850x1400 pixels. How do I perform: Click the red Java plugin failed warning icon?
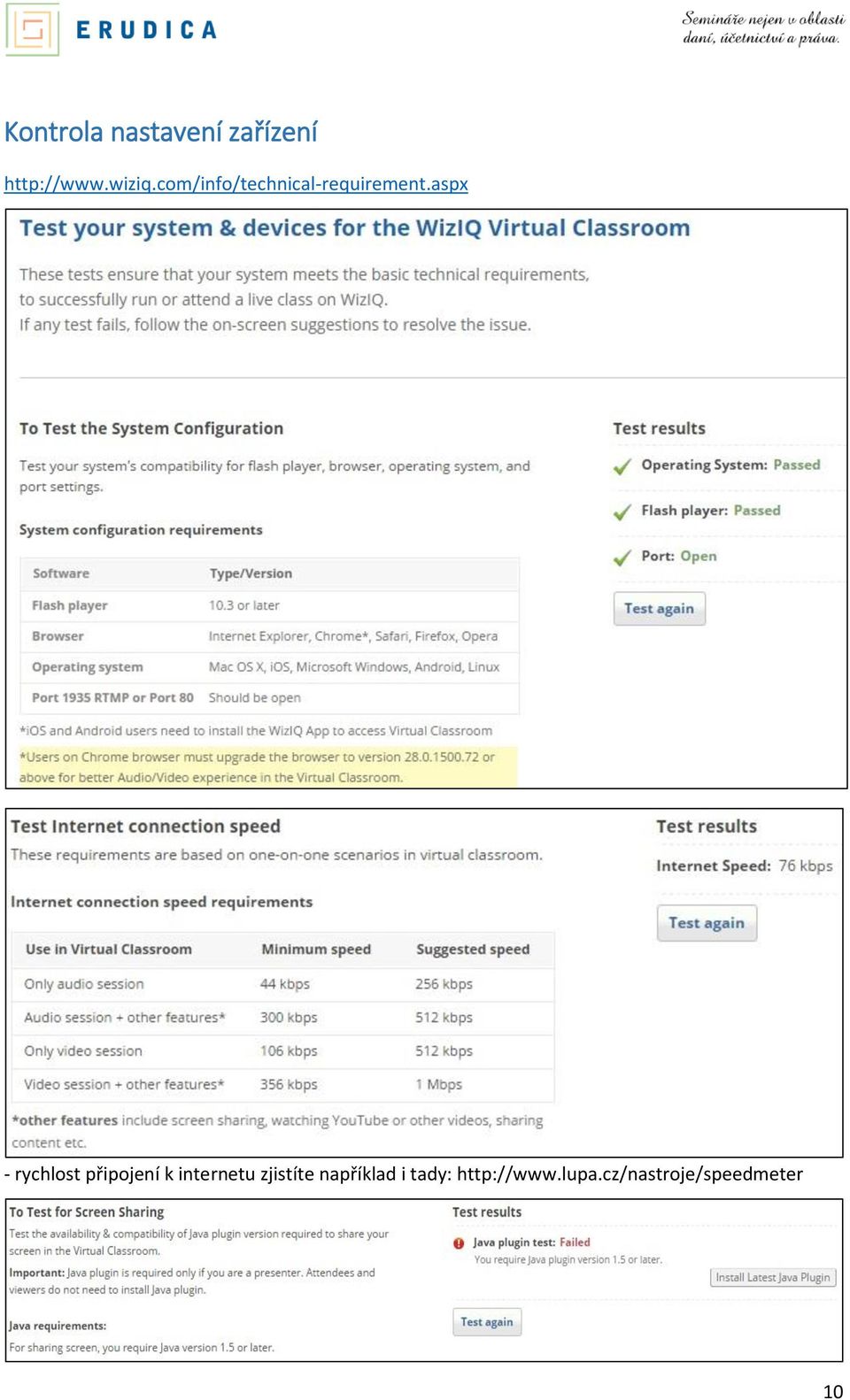coord(459,1242)
